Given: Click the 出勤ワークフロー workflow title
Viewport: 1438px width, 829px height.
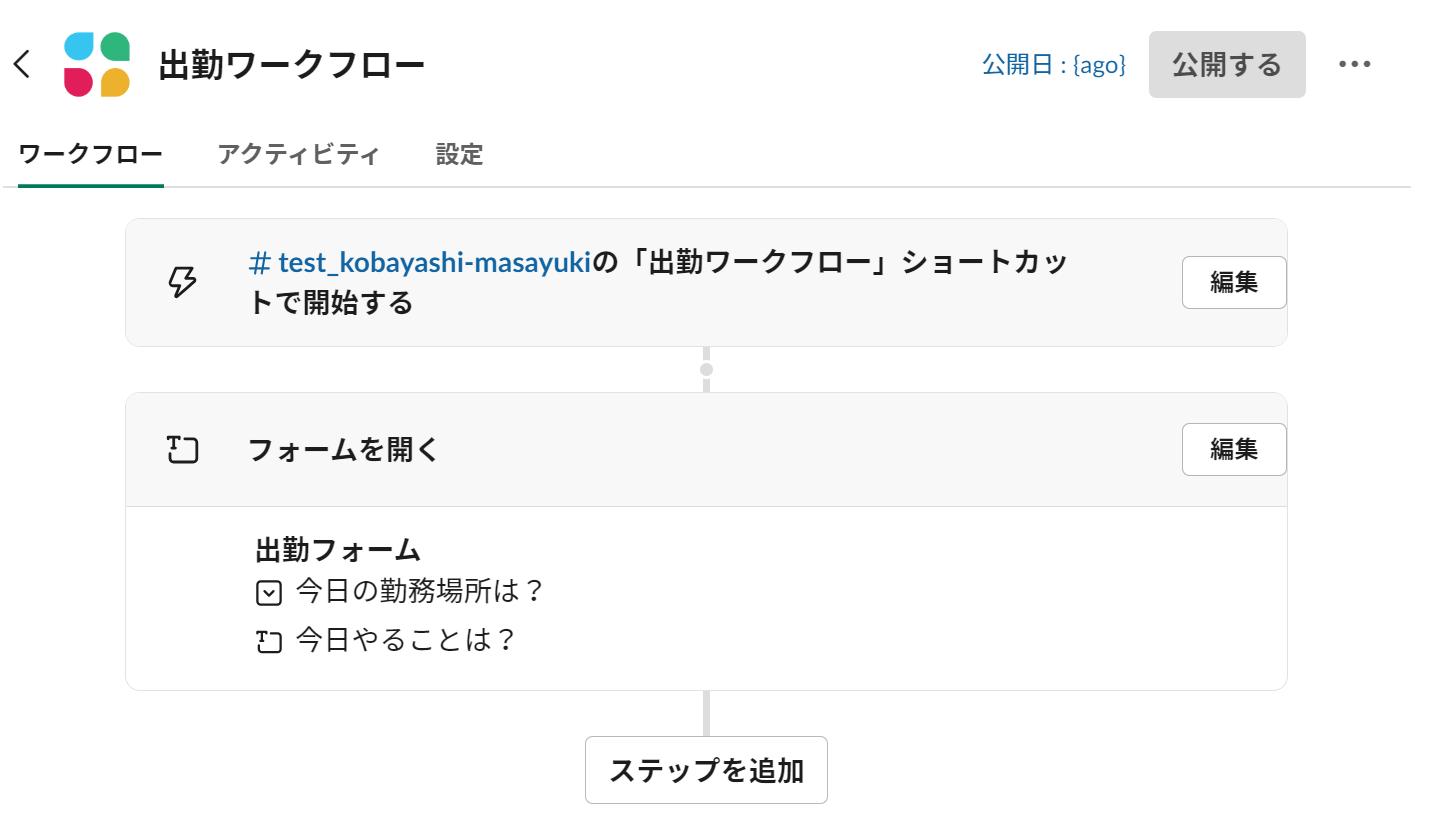Looking at the screenshot, I should click(292, 65).
